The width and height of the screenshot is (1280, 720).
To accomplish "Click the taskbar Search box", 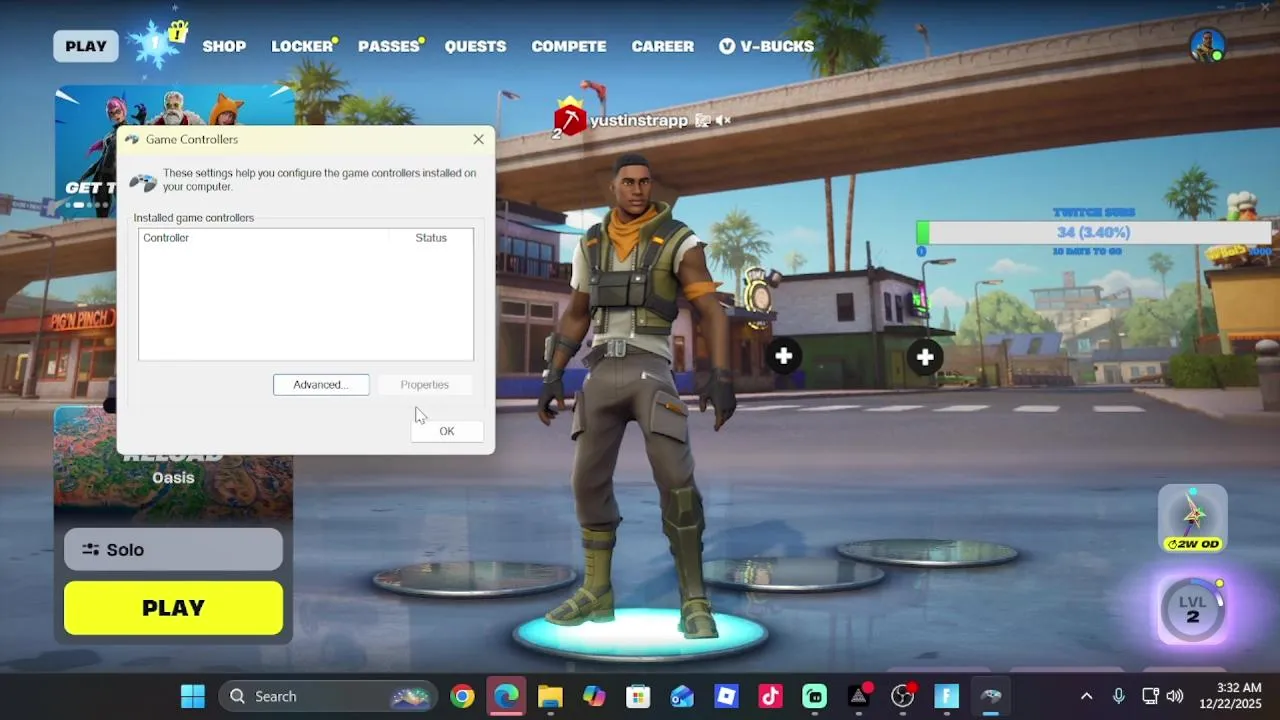I will pos(328,696).
